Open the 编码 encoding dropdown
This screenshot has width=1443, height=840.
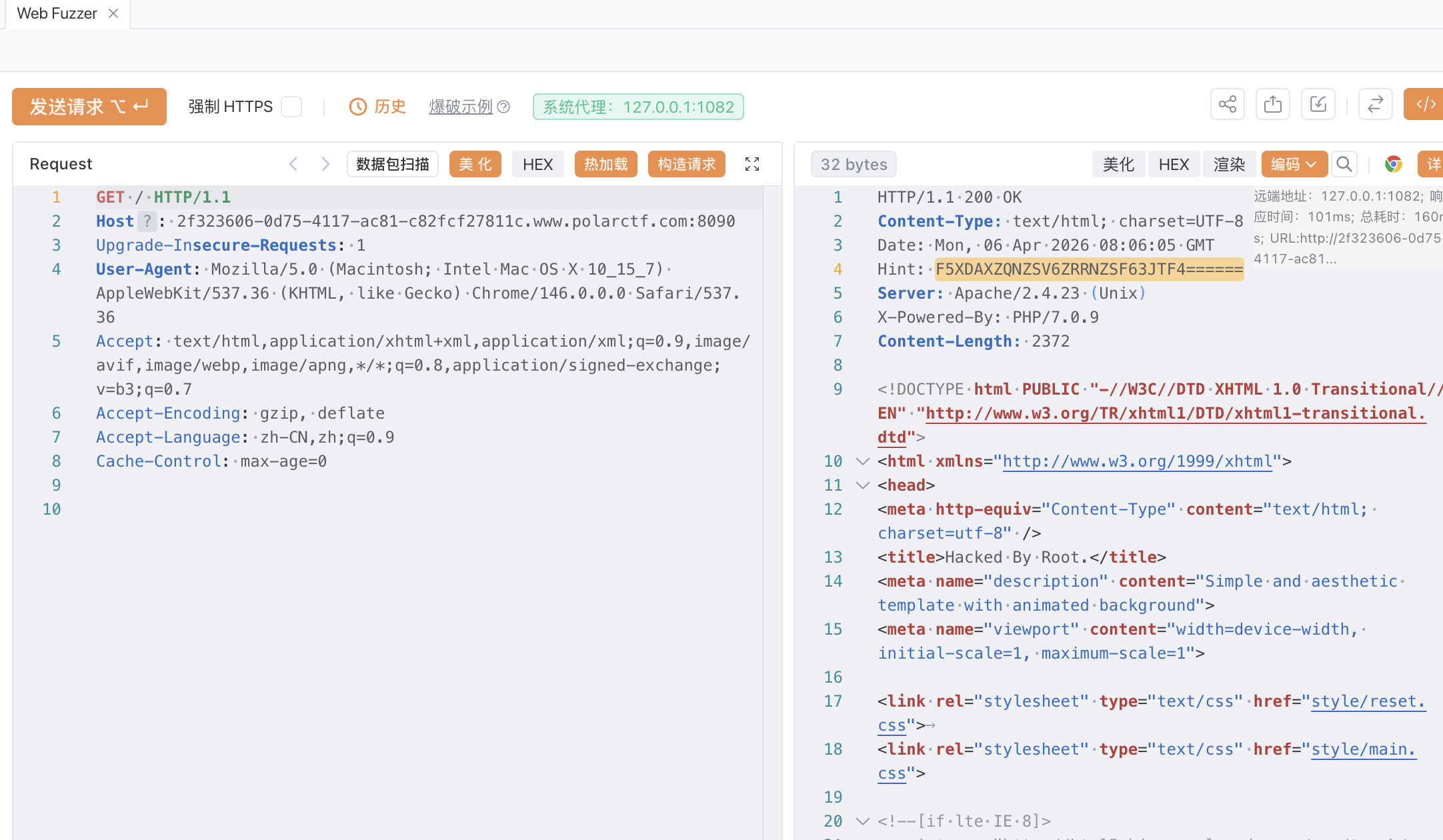tap(1294, 164)
